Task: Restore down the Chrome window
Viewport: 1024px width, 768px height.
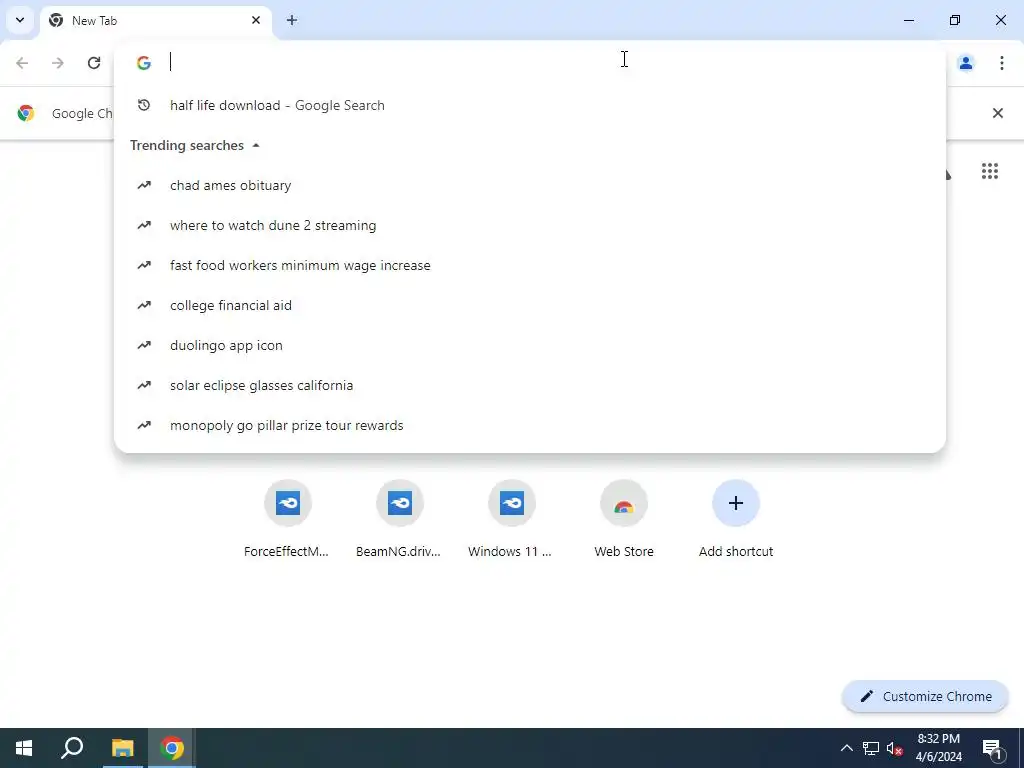Action: [x=955, y=20]
